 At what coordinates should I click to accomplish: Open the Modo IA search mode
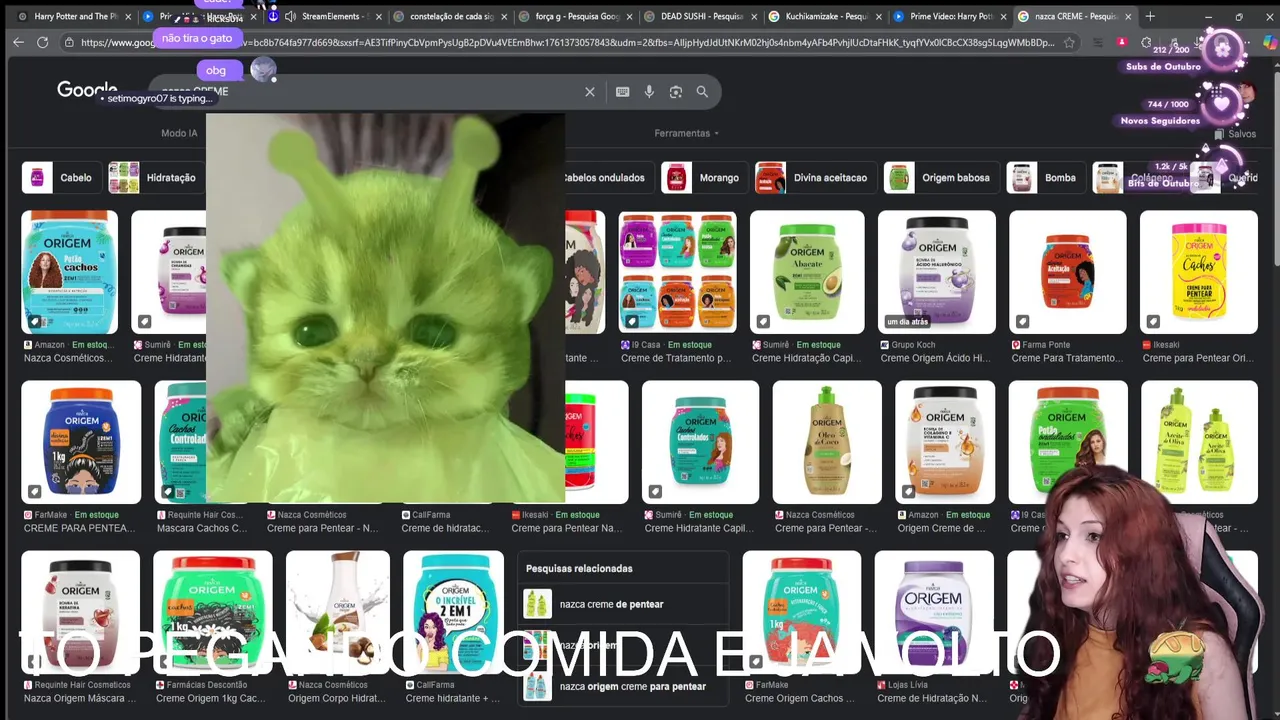(x=179, y=133)
